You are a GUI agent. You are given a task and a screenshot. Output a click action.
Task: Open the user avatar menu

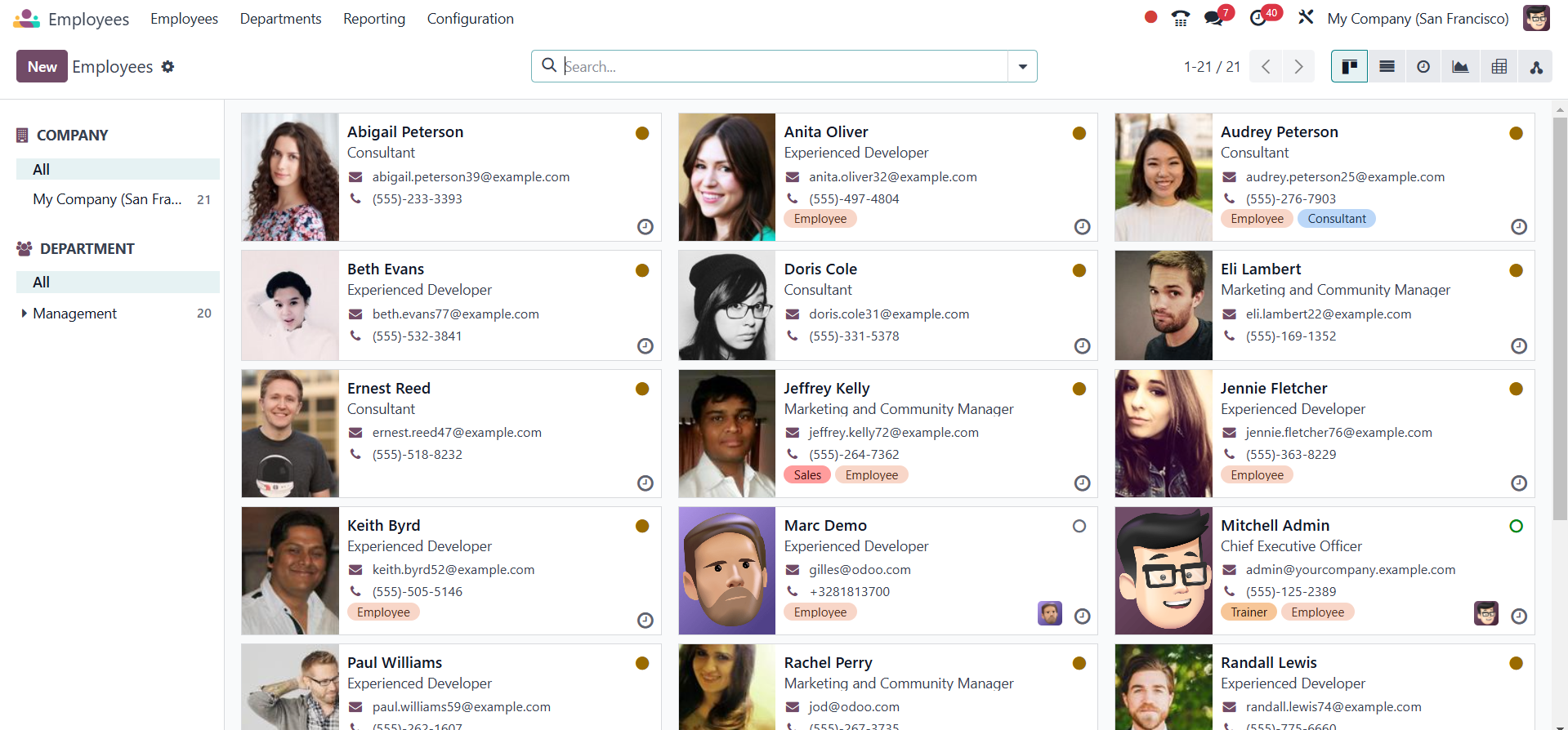[x=1536, y=18]
